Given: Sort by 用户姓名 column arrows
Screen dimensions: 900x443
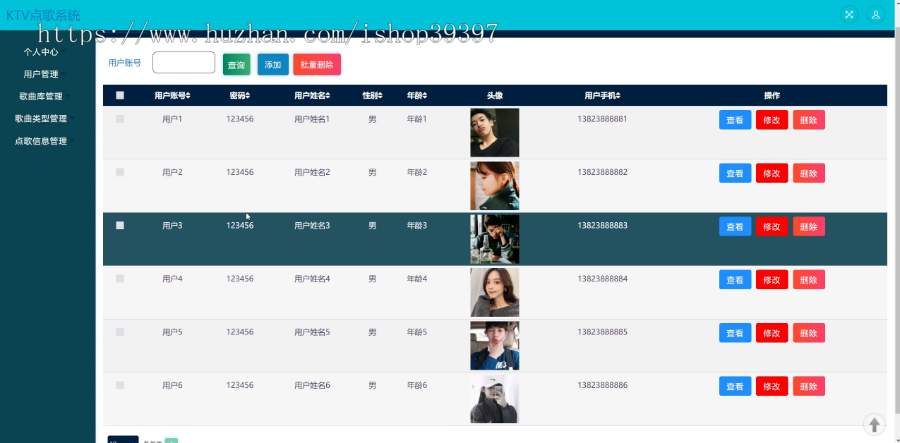Looking at the screenshot, I should pyautogui.click(x=328, y=96).
